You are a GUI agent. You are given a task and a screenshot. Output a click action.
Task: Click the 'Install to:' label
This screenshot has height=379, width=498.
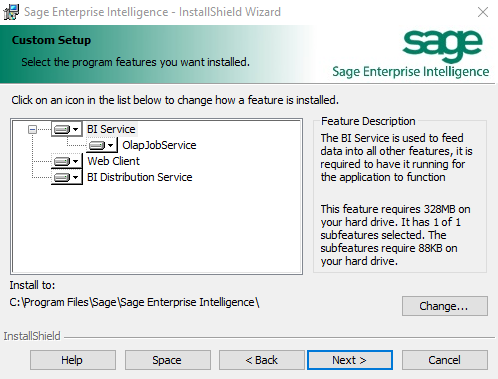pos(32,285)
